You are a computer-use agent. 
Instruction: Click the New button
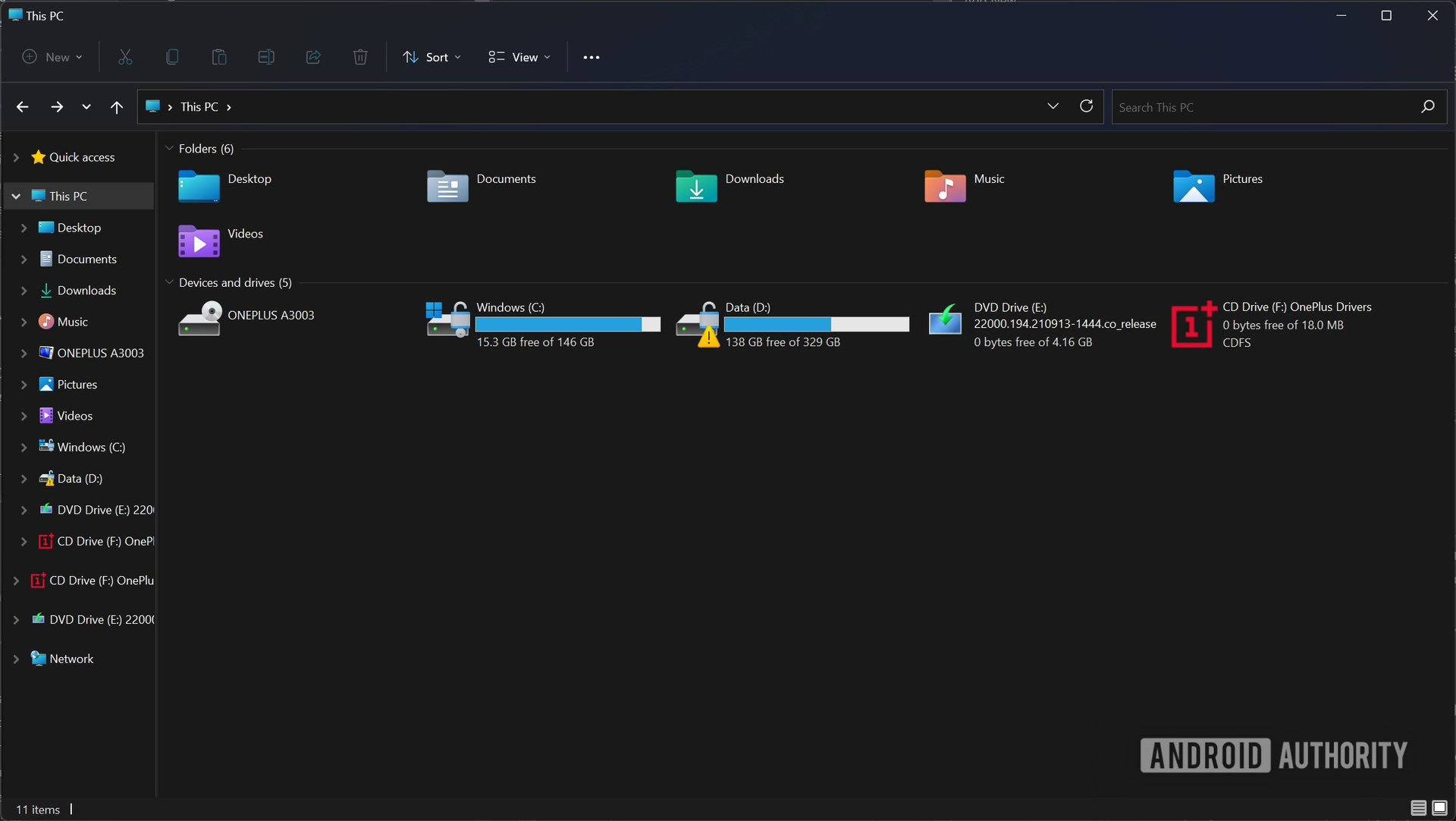(52, 57)
